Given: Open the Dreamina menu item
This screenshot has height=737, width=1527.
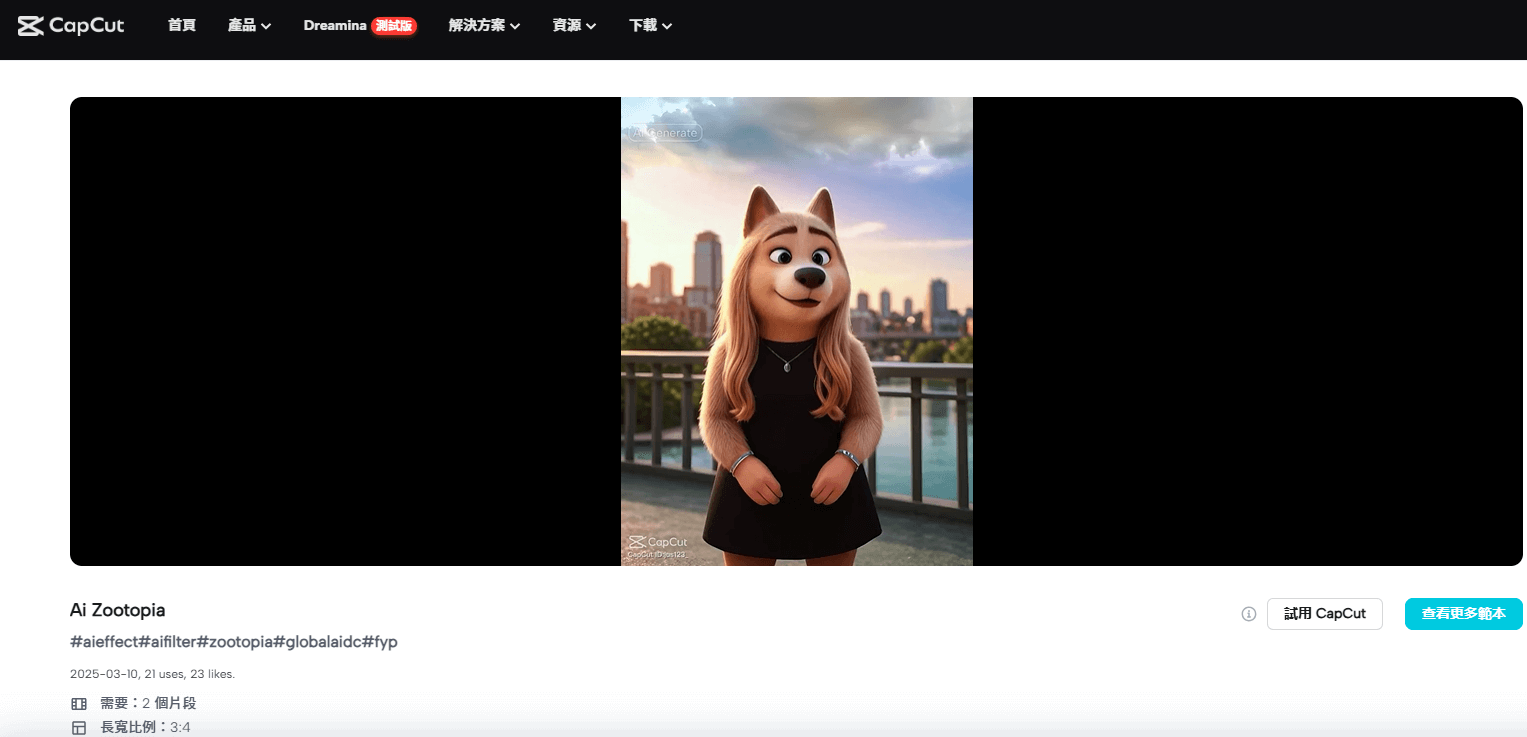Looking at the screenshot, I should (x=334, y=25).
